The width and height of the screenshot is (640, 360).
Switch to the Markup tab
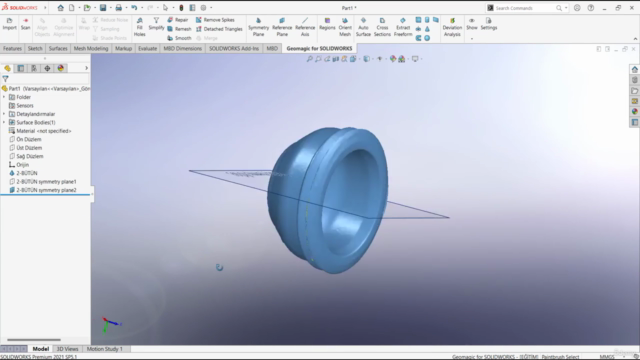pos(123,48)
